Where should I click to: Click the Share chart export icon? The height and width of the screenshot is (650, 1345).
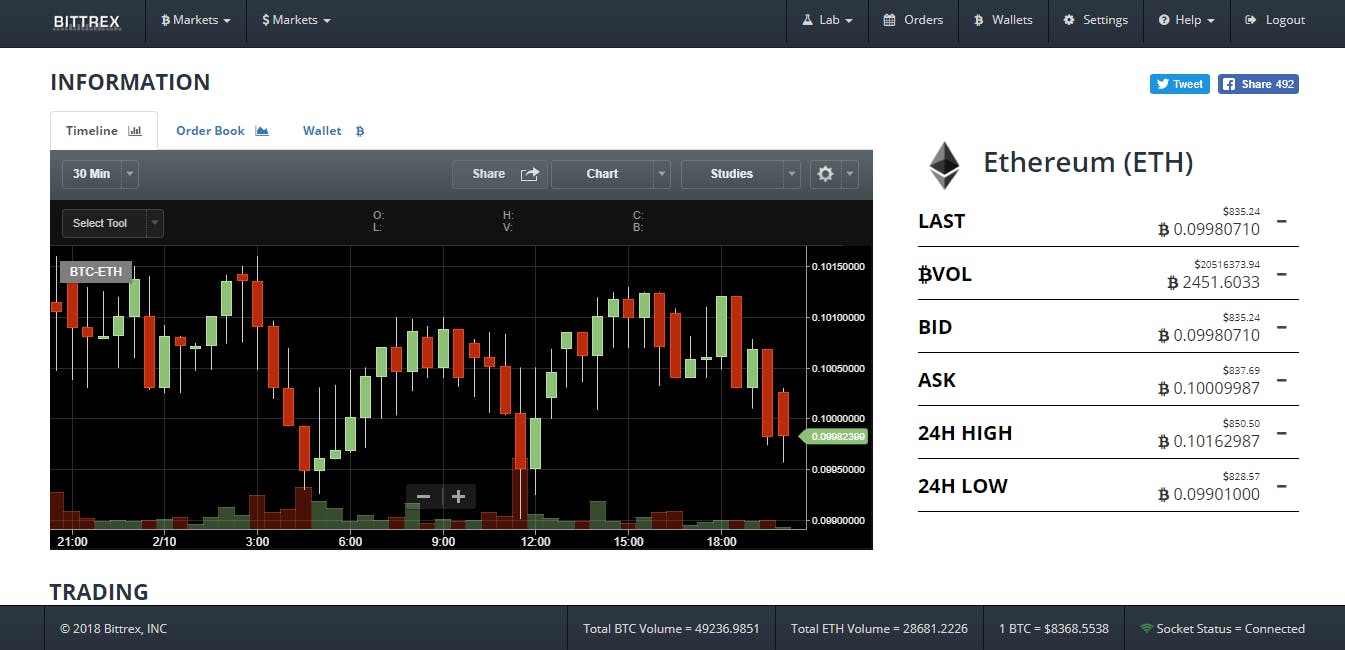(529, 173)
